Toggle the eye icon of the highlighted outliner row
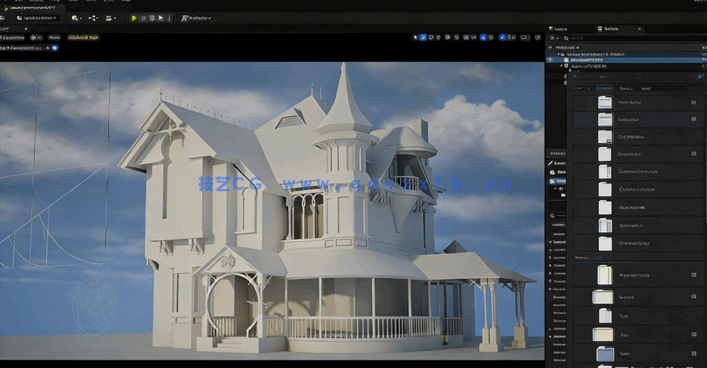 (550, 60)
